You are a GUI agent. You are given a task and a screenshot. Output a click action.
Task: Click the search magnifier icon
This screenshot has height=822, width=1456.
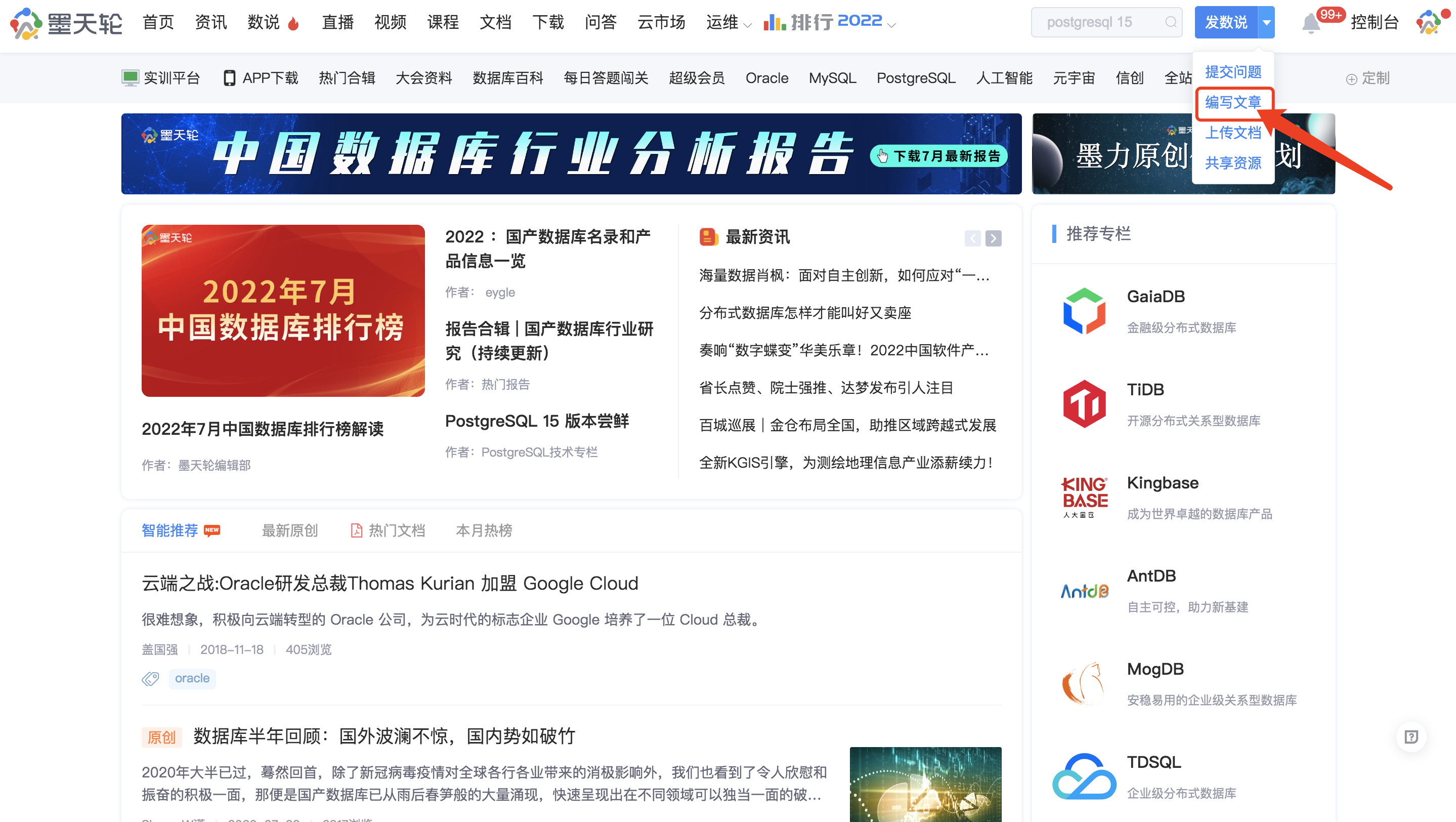click(x=1171, y=22)
